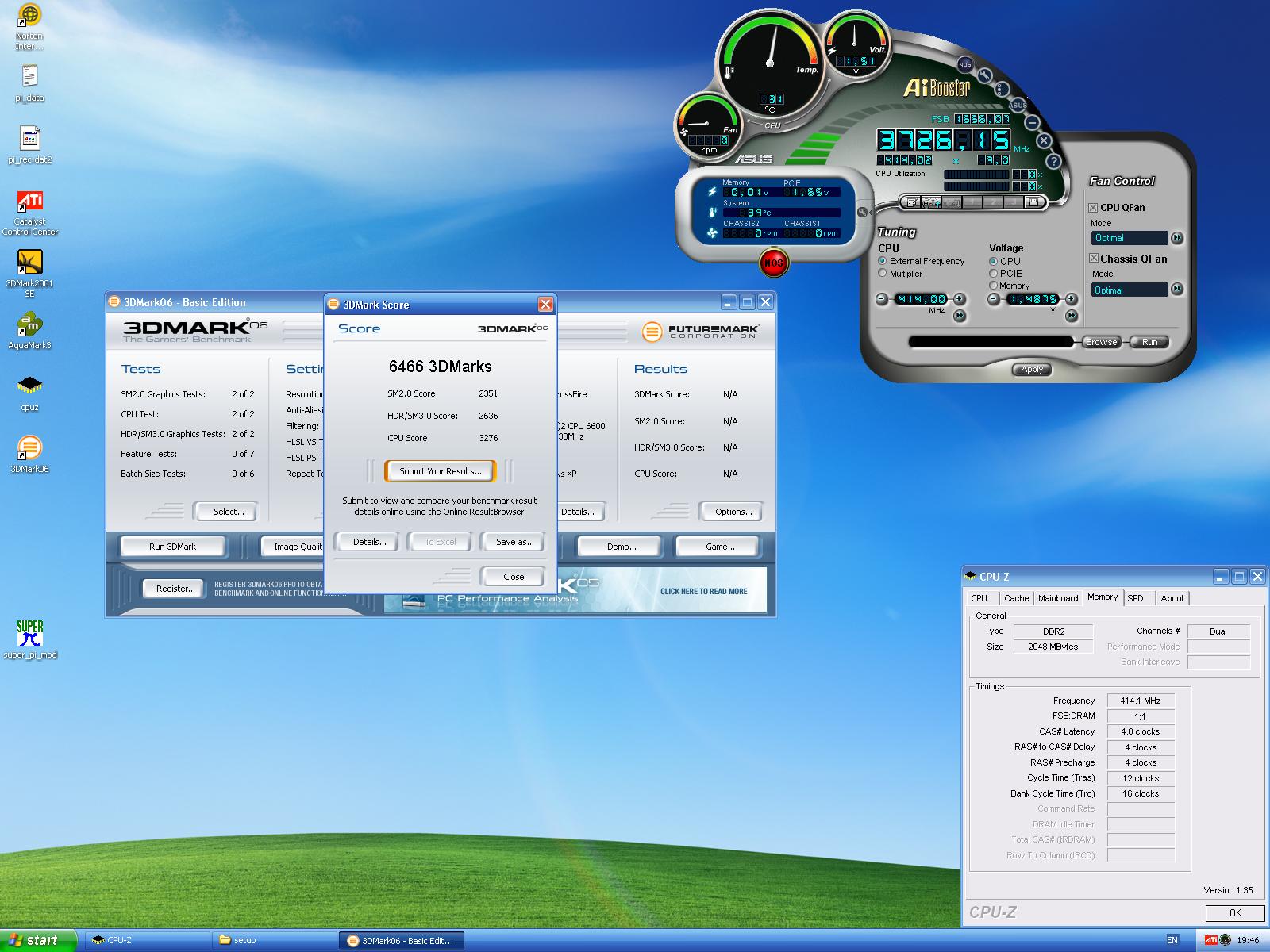Increase CPU external frequency with plus button
This screenshot has width=1270, height=952.
pyautogui.click(x=960, y=299)
